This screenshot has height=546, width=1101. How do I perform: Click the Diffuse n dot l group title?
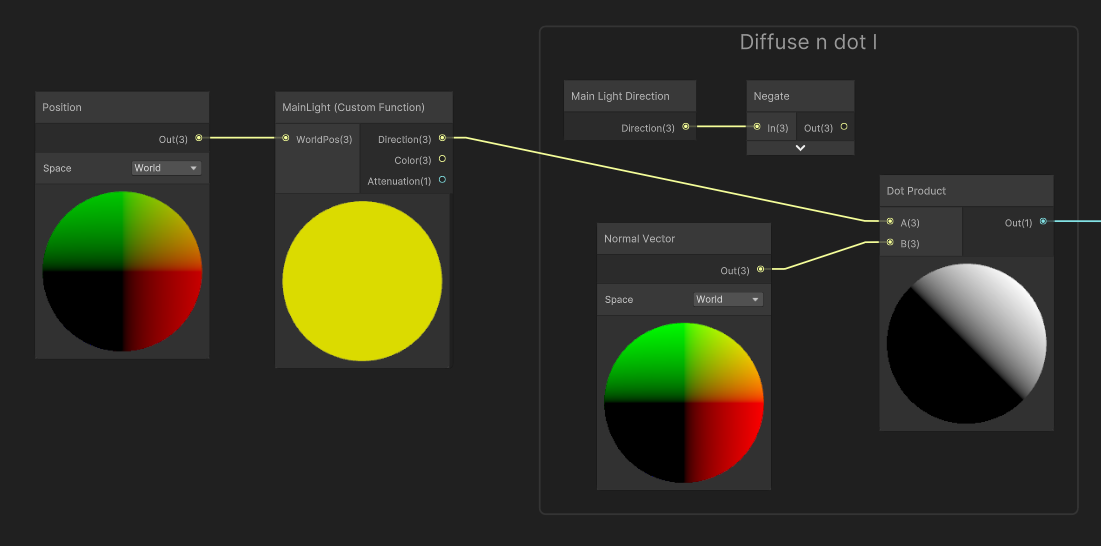[x=808, y=42]
